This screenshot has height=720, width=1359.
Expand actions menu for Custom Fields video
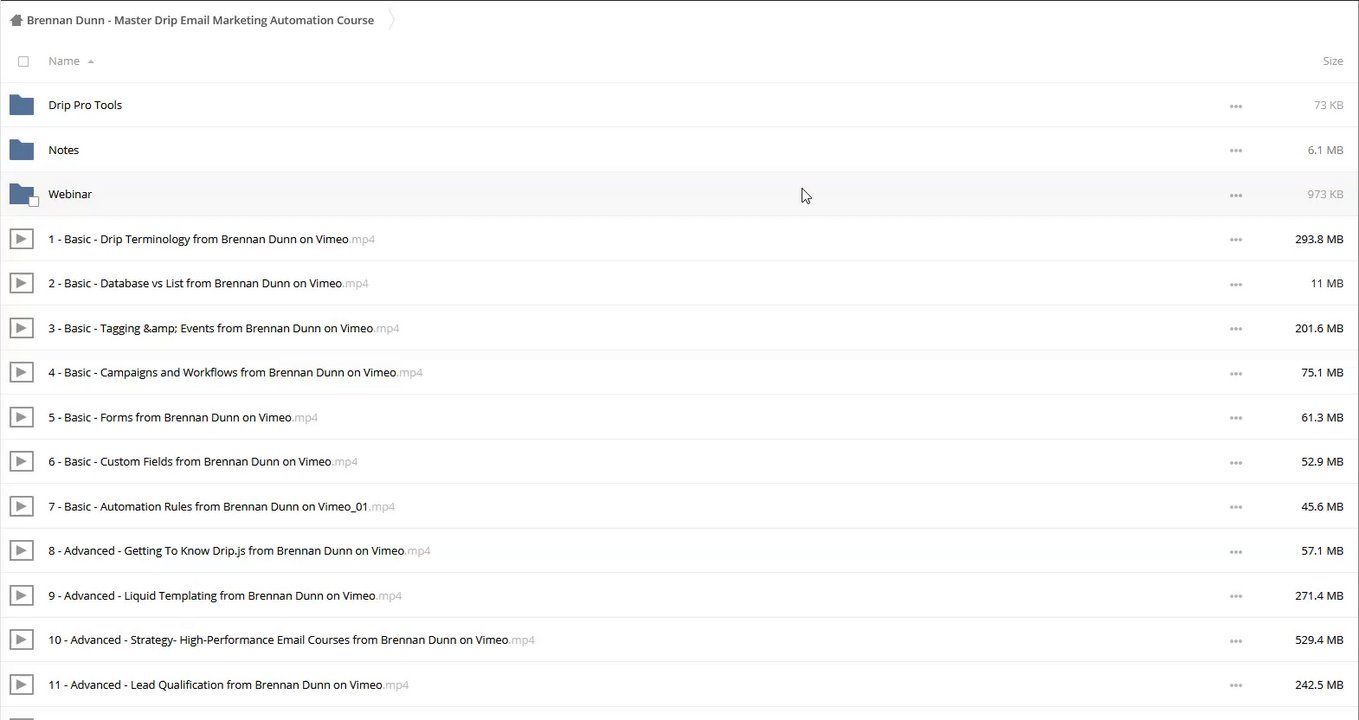pyautogui.click(x=1236, y=463)
